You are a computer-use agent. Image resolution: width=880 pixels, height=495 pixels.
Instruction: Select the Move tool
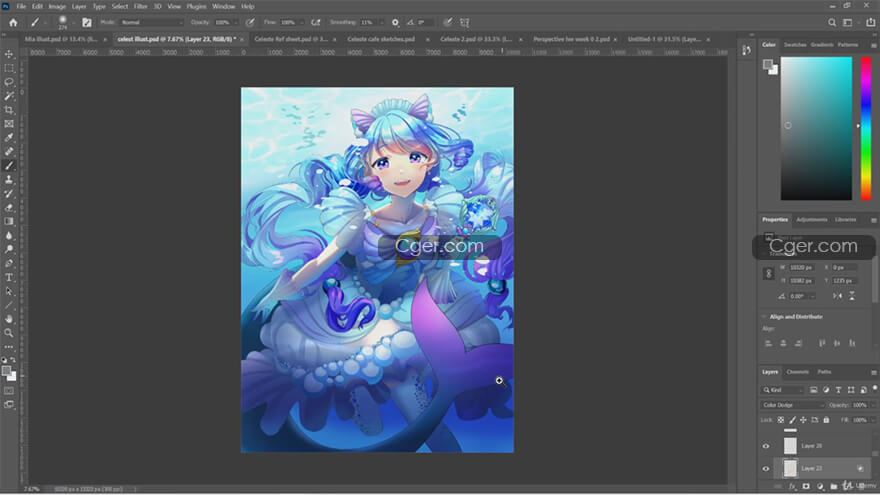coord(9,54)
